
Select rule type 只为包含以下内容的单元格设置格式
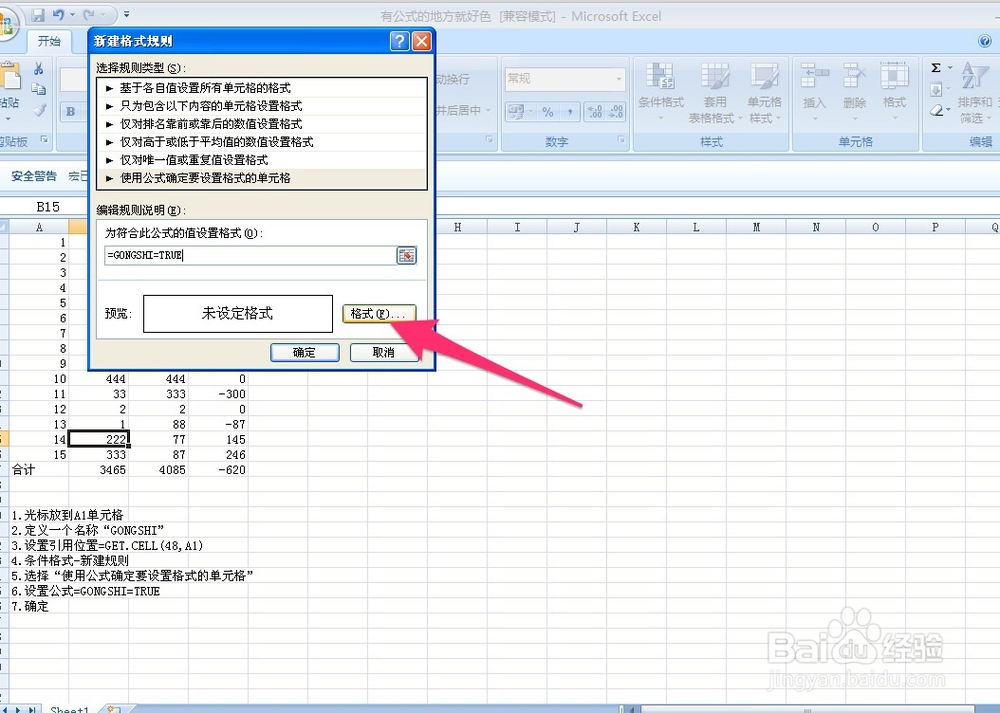tap(261, 106)
